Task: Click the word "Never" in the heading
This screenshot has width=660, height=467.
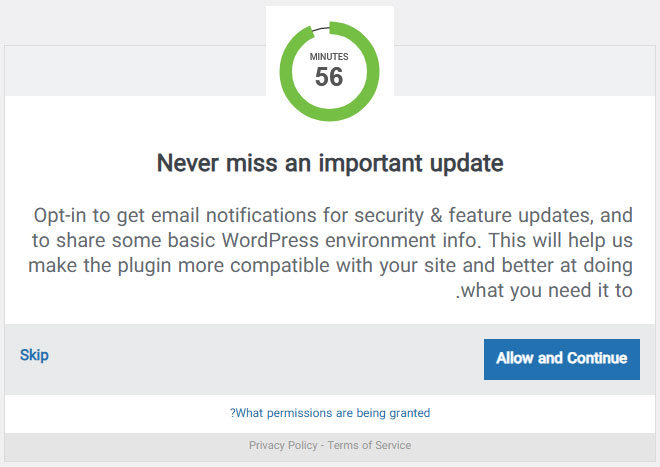Action: click(187, 162)
